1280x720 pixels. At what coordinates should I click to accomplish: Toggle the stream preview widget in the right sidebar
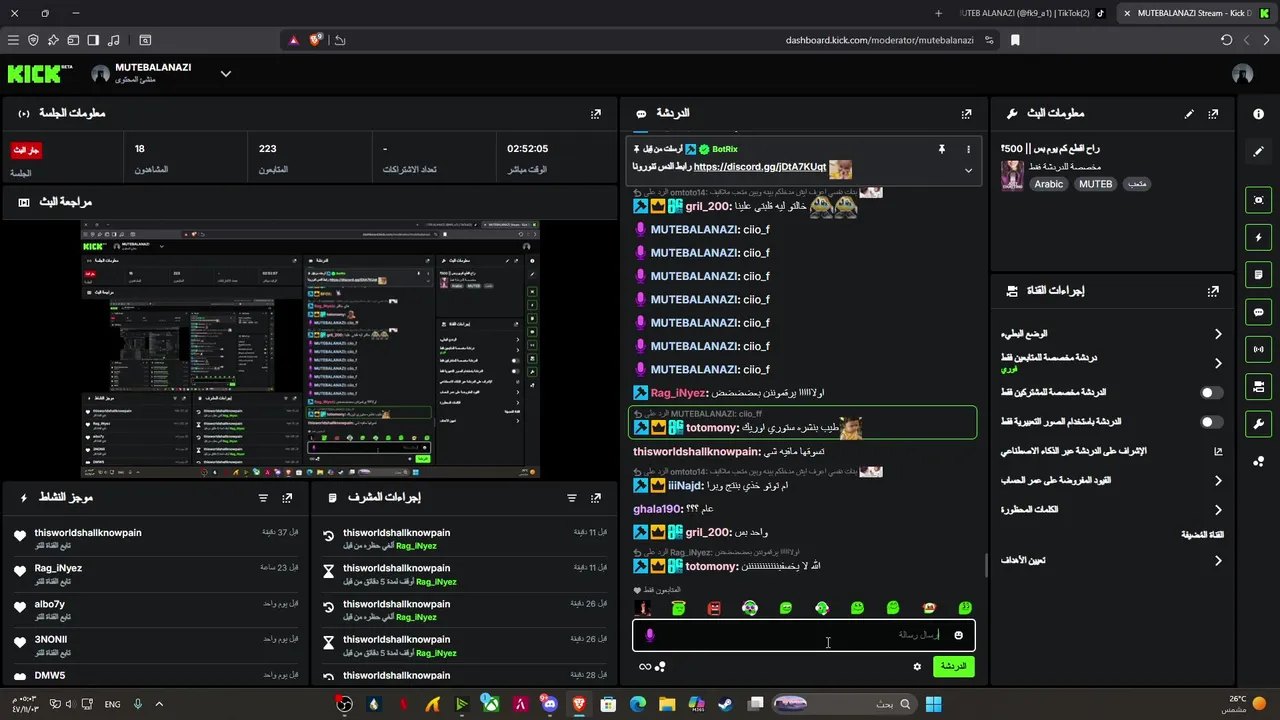click(1259, 200)
